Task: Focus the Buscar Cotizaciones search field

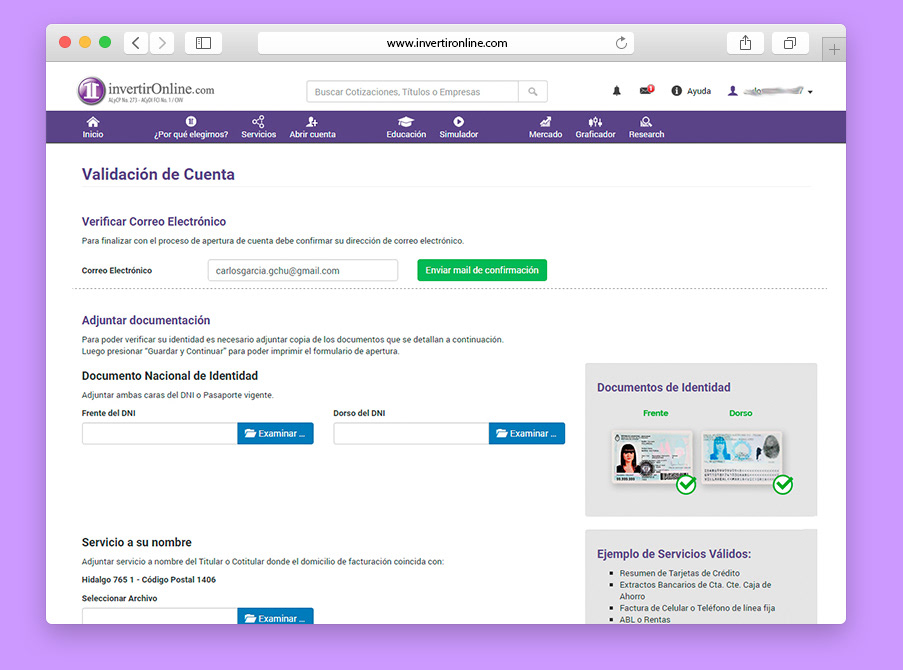Action: tap(412, 92)
